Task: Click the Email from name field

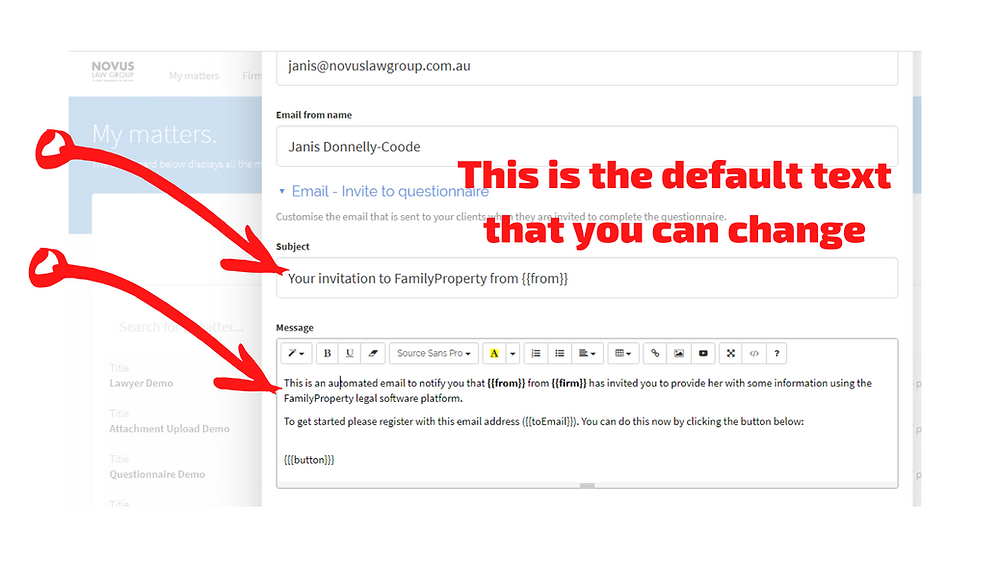Action: pyautogui.click(x=587, y=147)
